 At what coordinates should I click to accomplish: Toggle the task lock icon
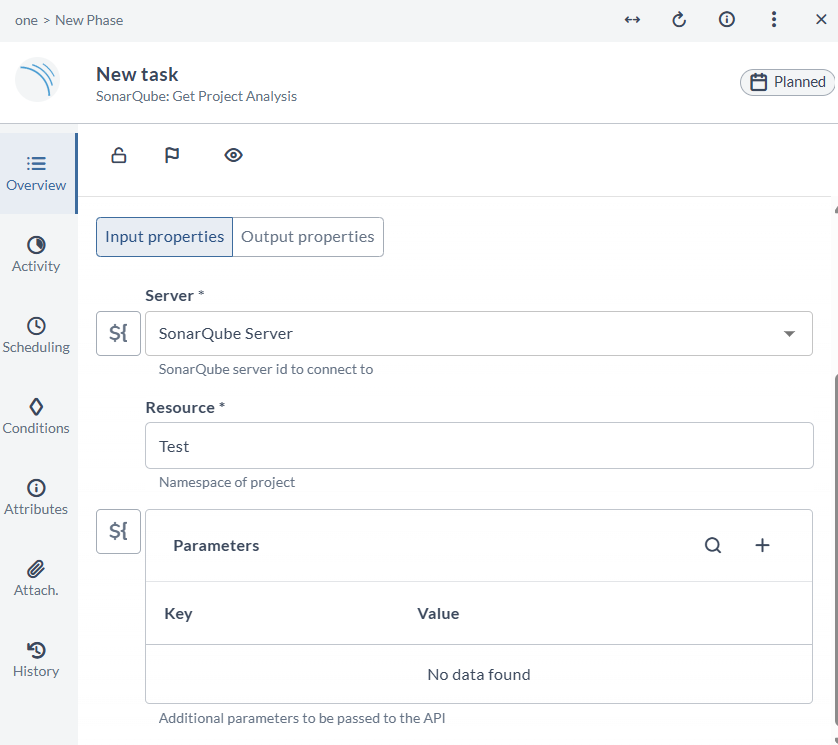pyautogui.click(x=119, y=155)
